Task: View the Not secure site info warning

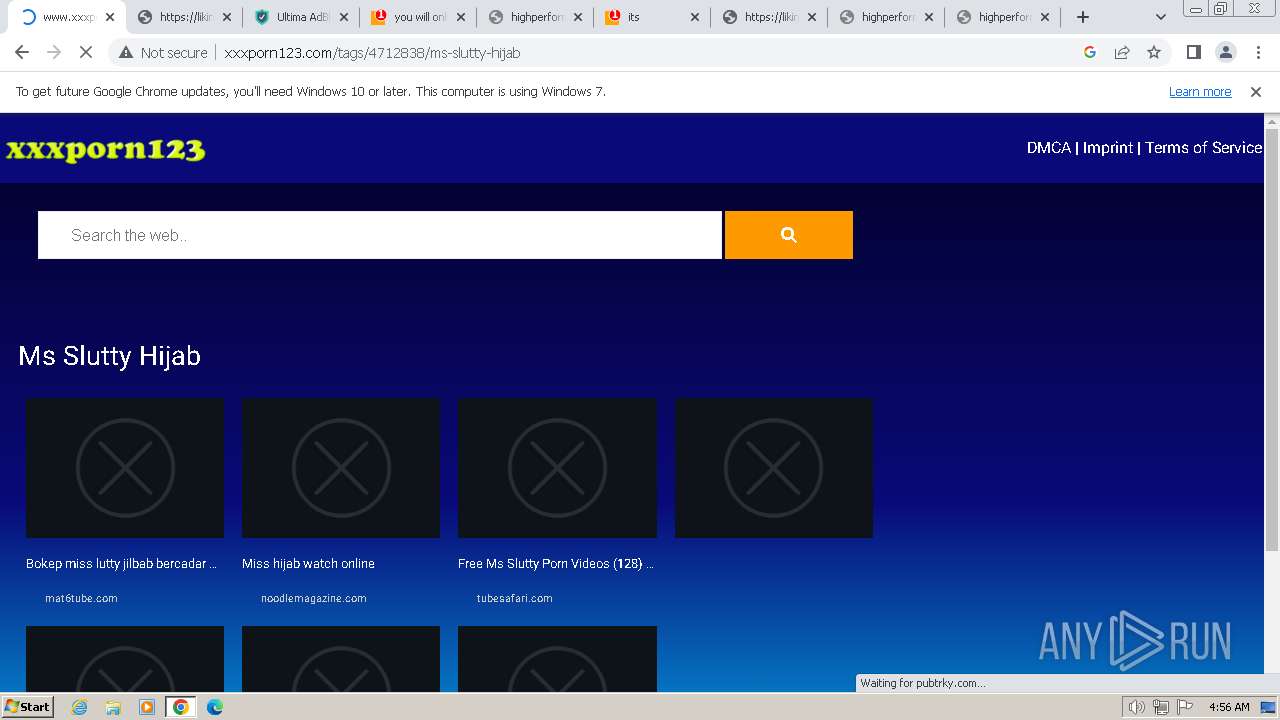Action: [163, 52]
